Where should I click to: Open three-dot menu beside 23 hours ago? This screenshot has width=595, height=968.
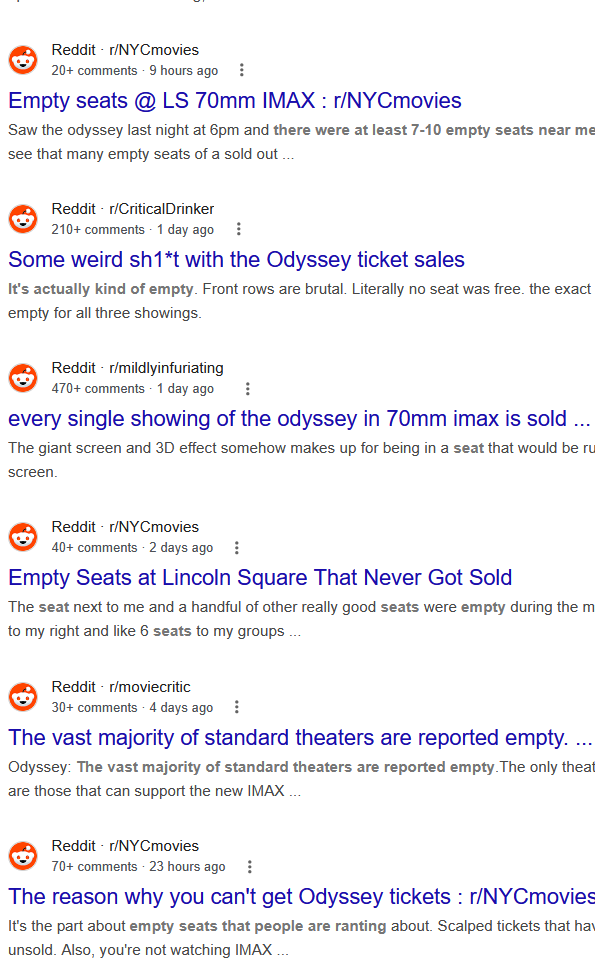click(249, 867)
